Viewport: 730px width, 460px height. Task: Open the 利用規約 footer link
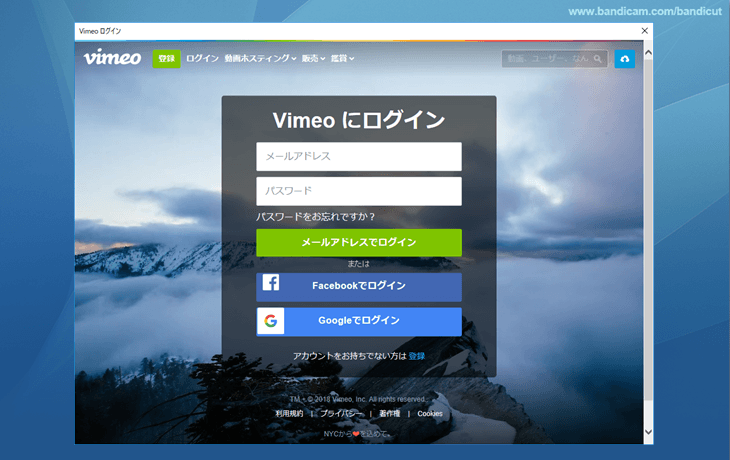[289, 413]
